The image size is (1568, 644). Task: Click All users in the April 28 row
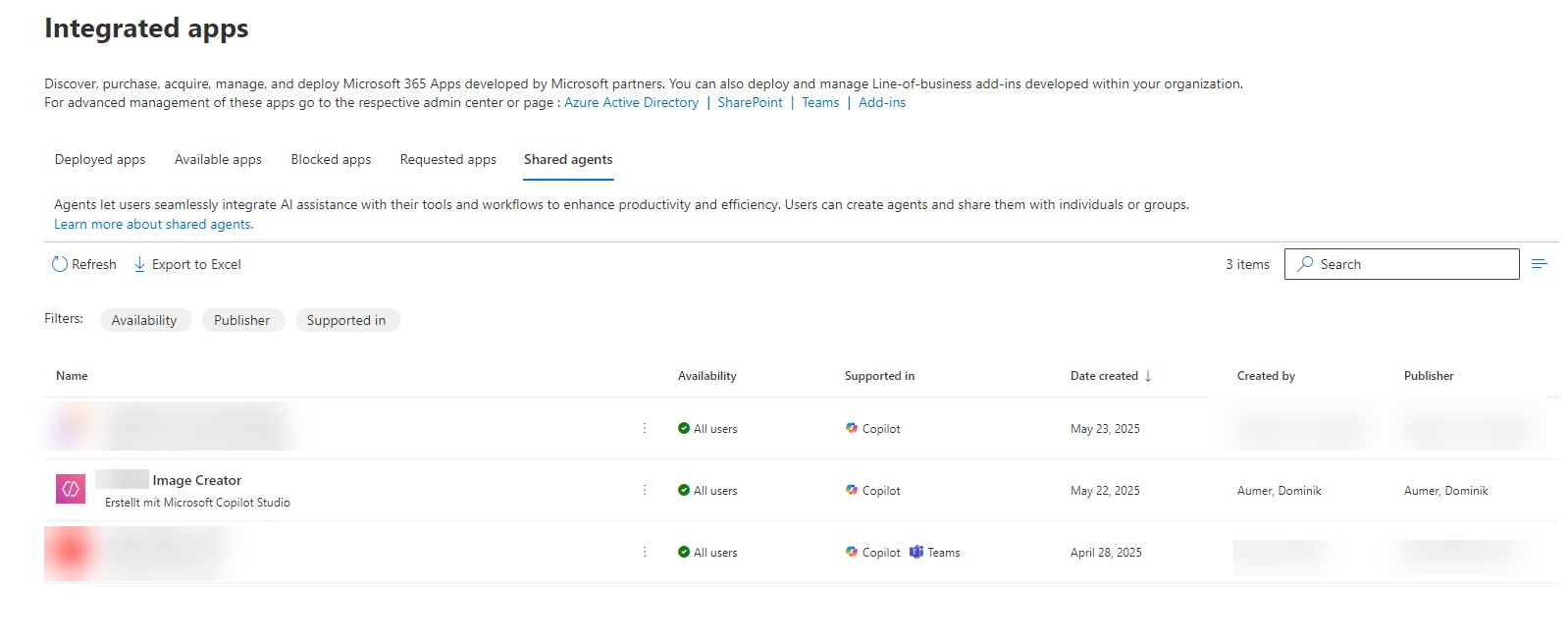tap(715, 553)
